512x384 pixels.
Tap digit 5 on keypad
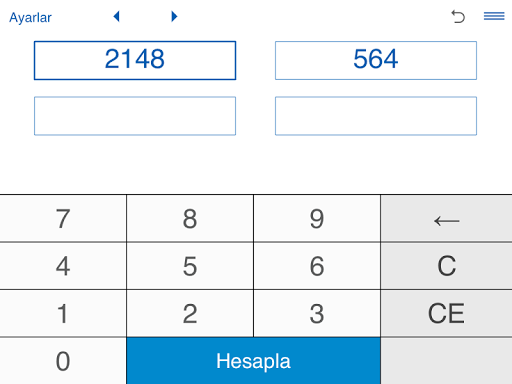(190, 266)
